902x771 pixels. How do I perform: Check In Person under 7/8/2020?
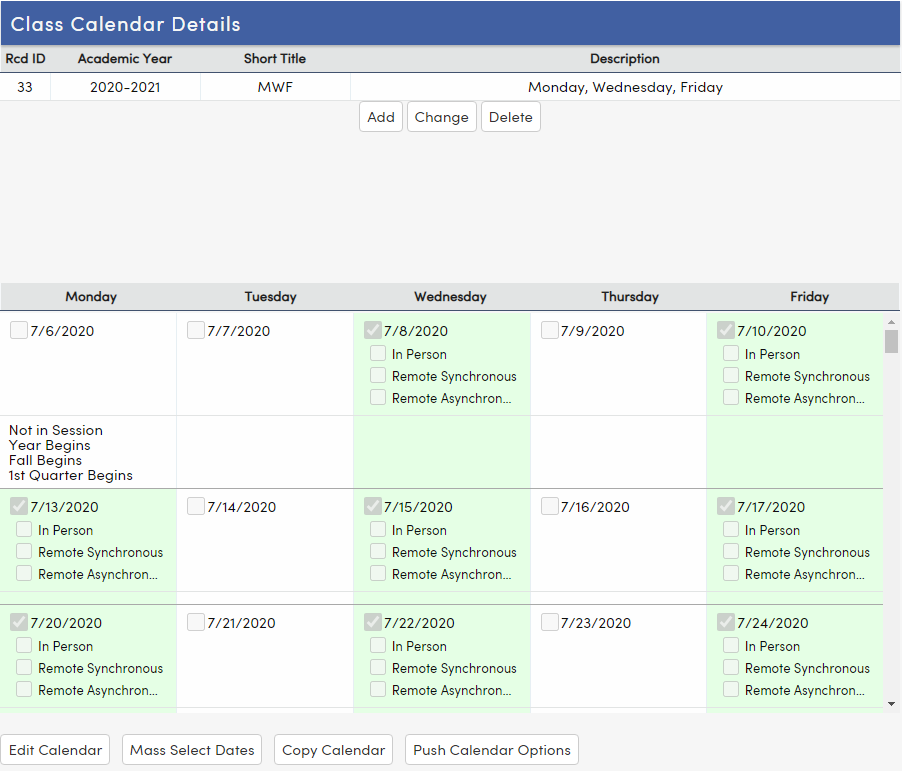click(378, 353)
